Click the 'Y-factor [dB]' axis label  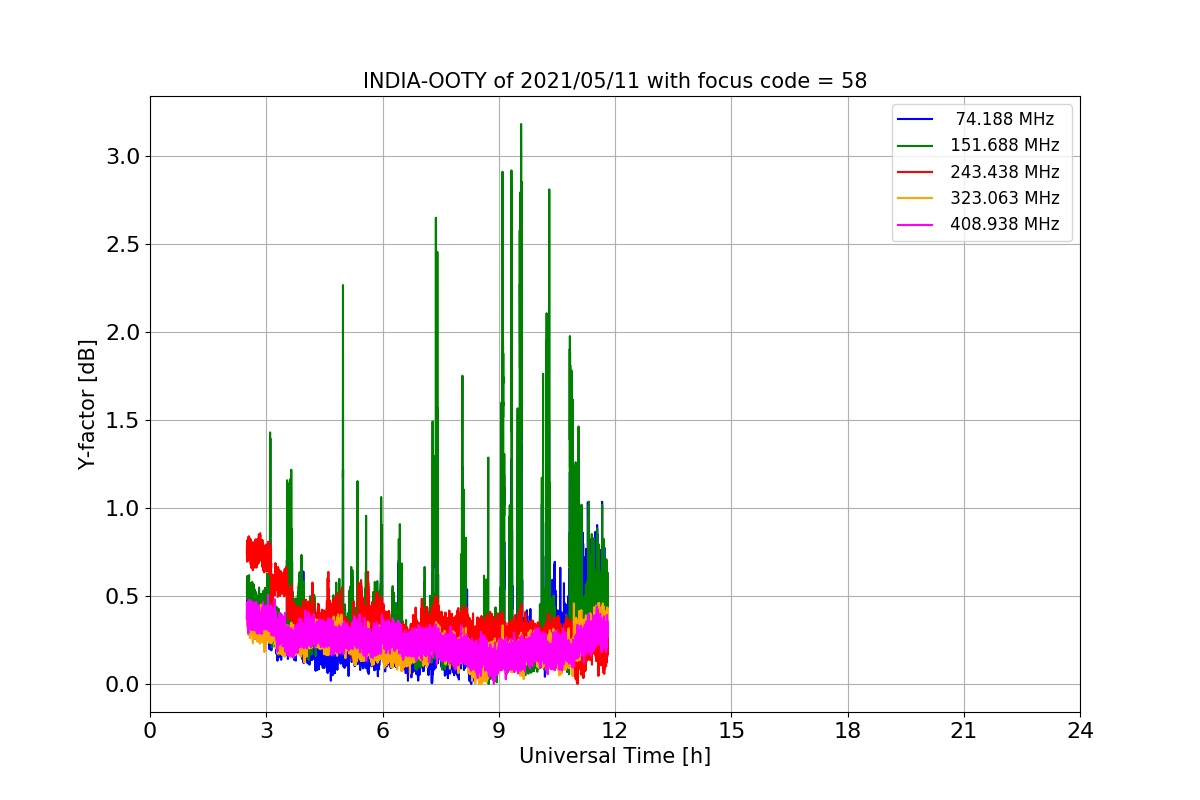tap(88, 405)
